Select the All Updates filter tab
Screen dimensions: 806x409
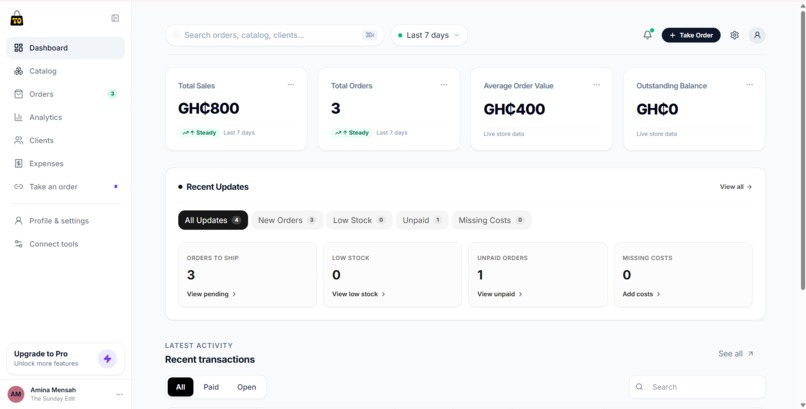pos(213,220)
